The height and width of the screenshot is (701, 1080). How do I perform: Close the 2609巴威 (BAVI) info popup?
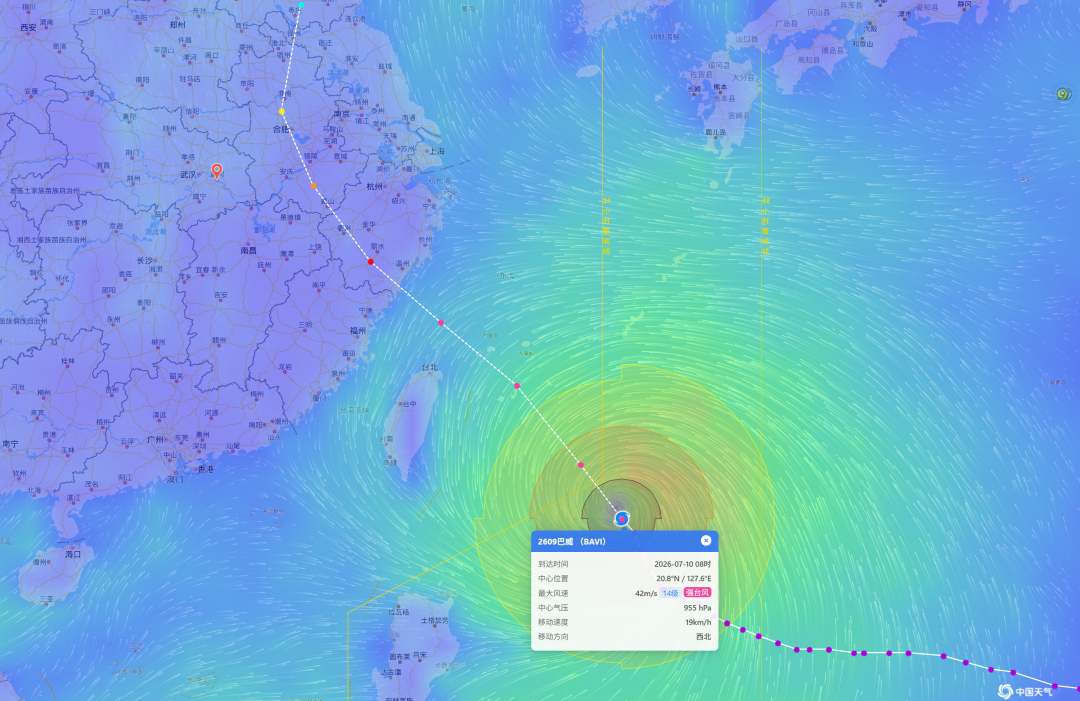click(x=705, y=541)
